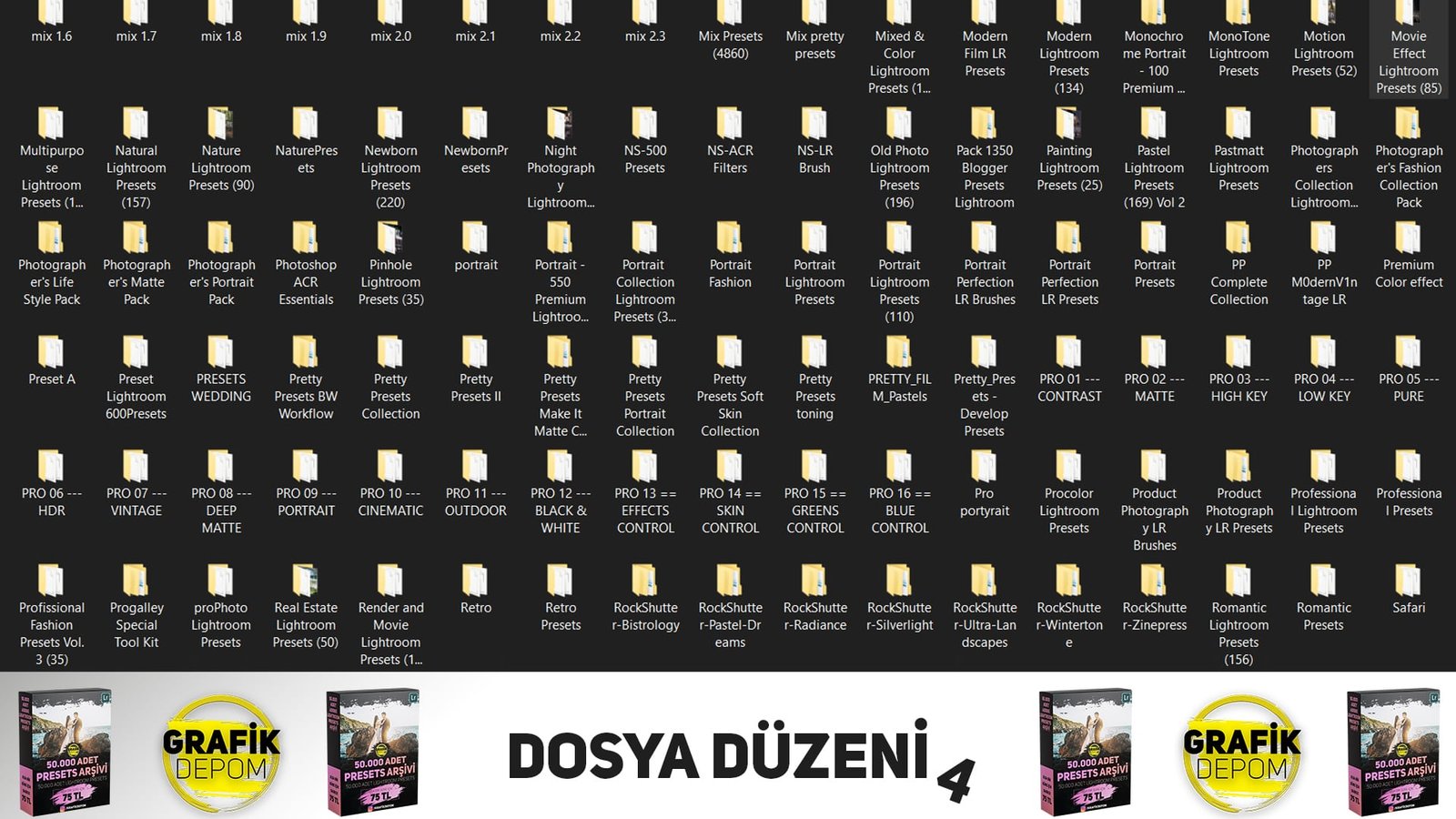Click the 'PRO 03 --- HIGH KEY' label
Viewport: 1456px width, 819px height.
click(1239, 388)
